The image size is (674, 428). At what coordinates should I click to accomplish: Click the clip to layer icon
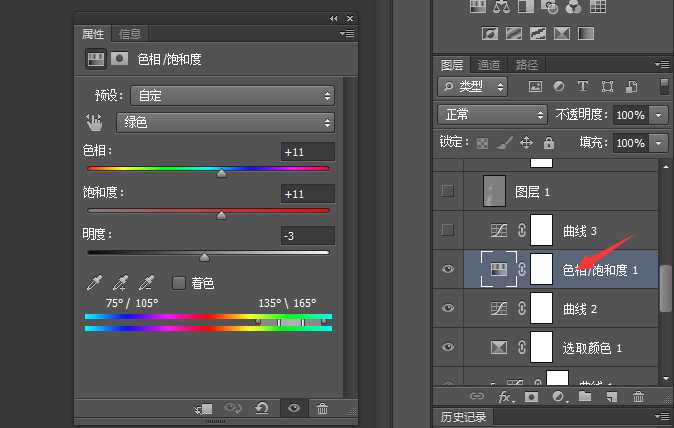pyautogui.click(x=203, y=408)
